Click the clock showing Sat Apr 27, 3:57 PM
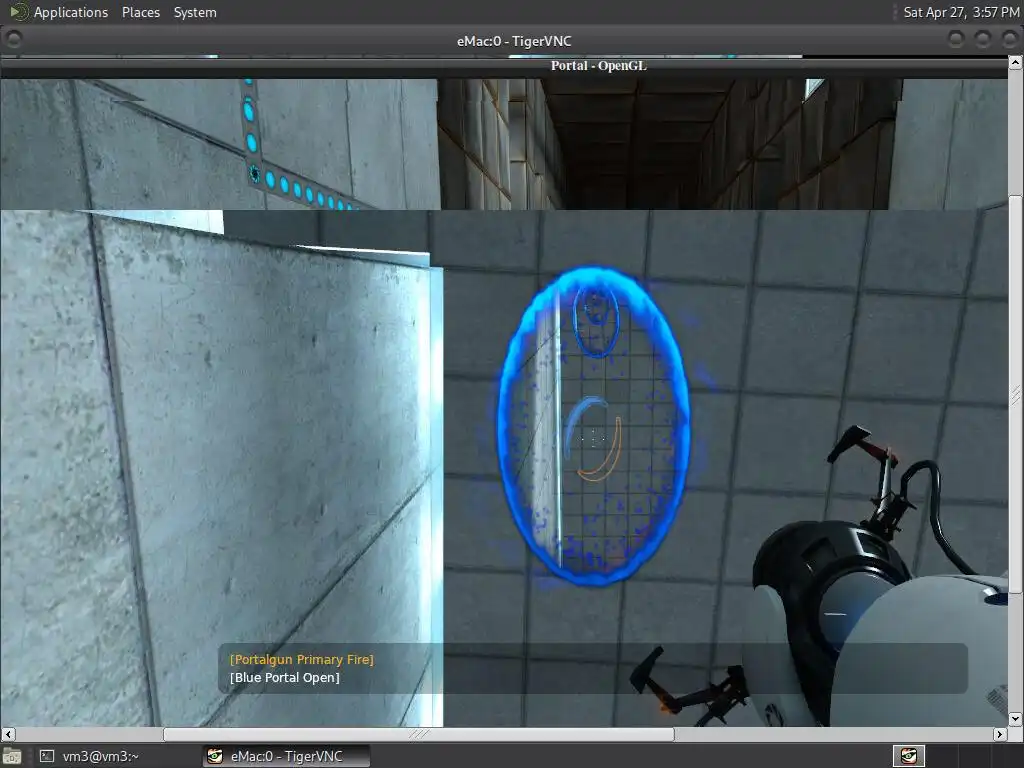This screenshot has width=1024, height=768. point(961,12)
